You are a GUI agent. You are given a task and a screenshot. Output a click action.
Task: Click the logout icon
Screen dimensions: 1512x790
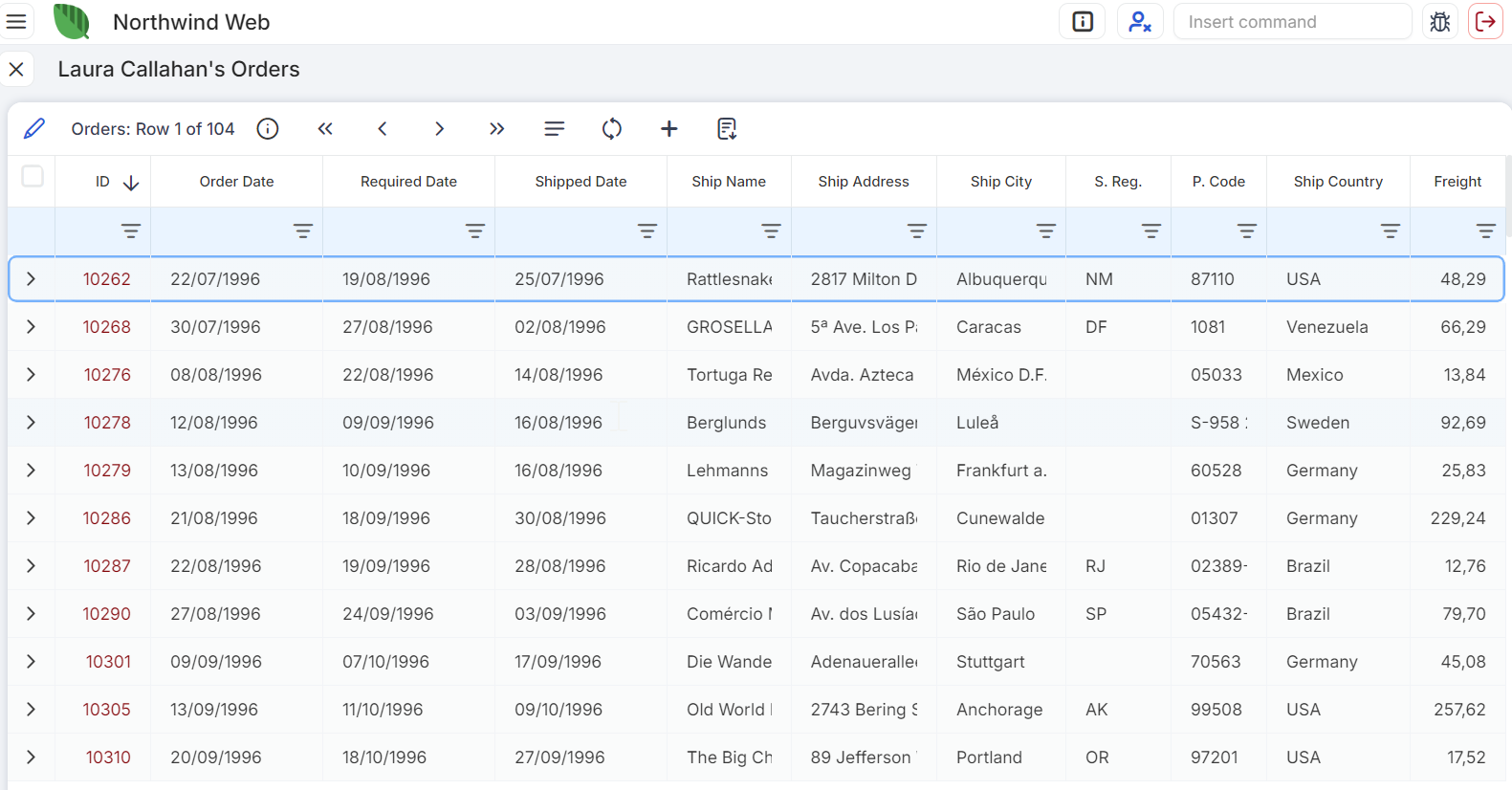pyautogui.click(x=1485, y=22)
